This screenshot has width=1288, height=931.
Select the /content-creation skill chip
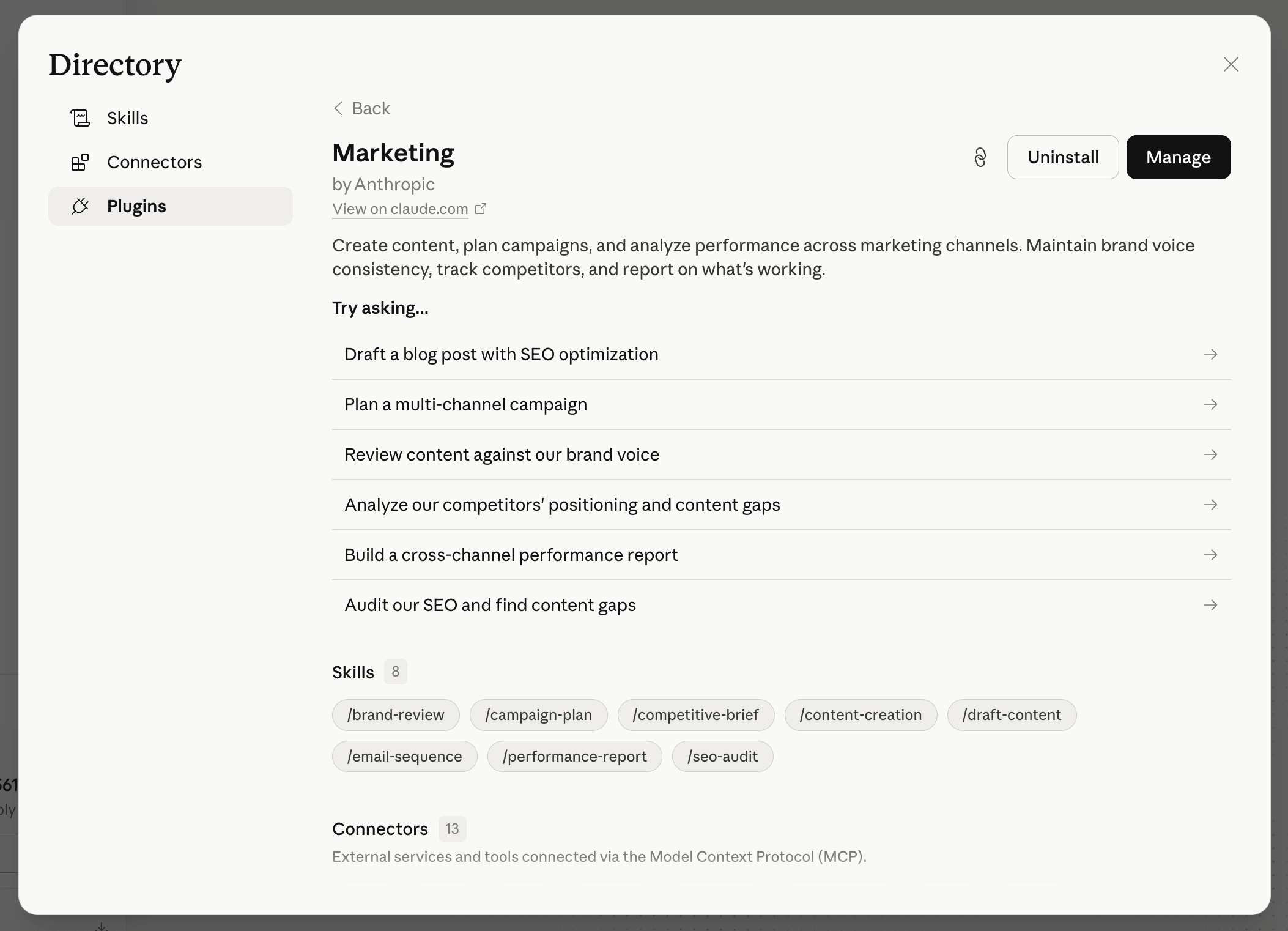861,715
